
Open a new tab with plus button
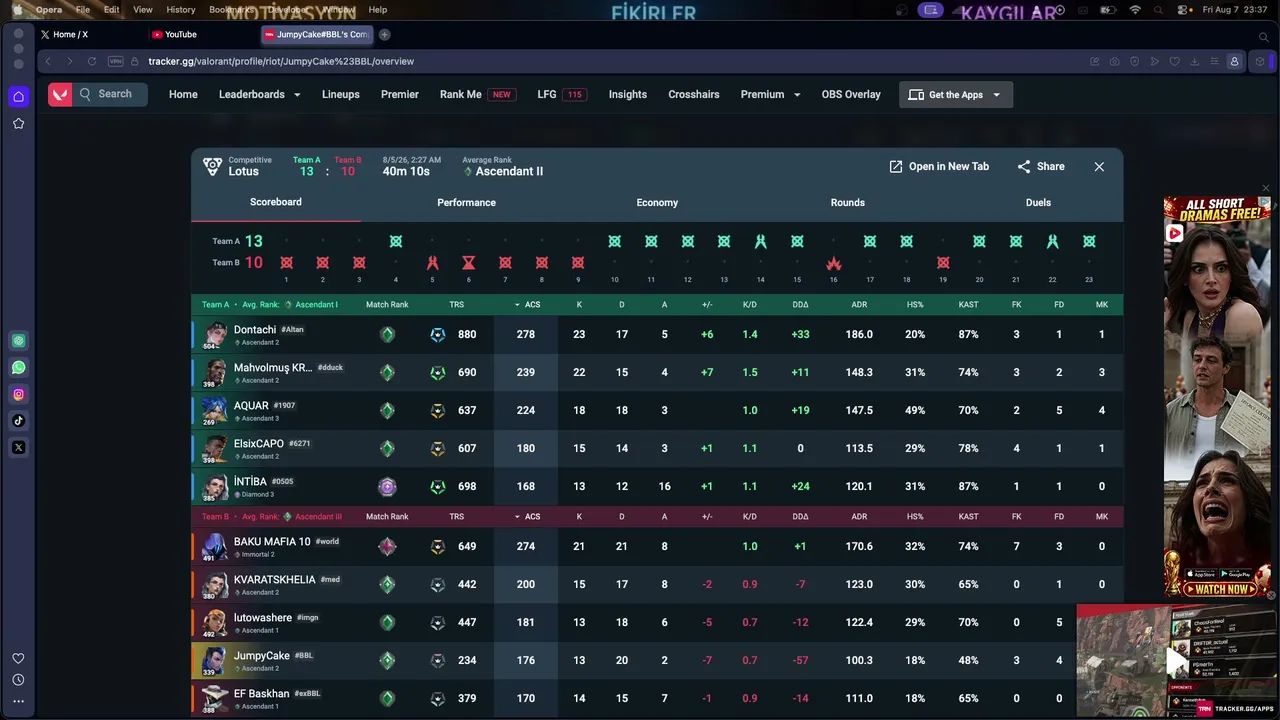coord(384,34)
